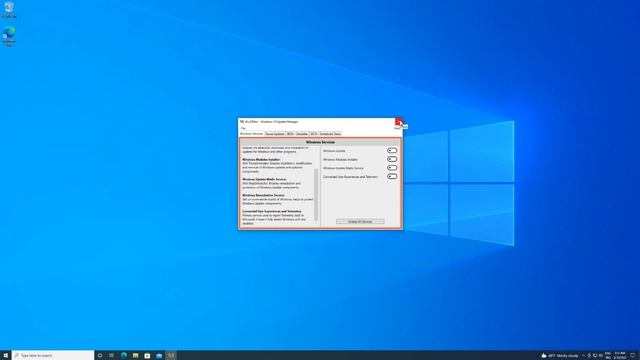Open the weather widget on the taskbar

560,356
